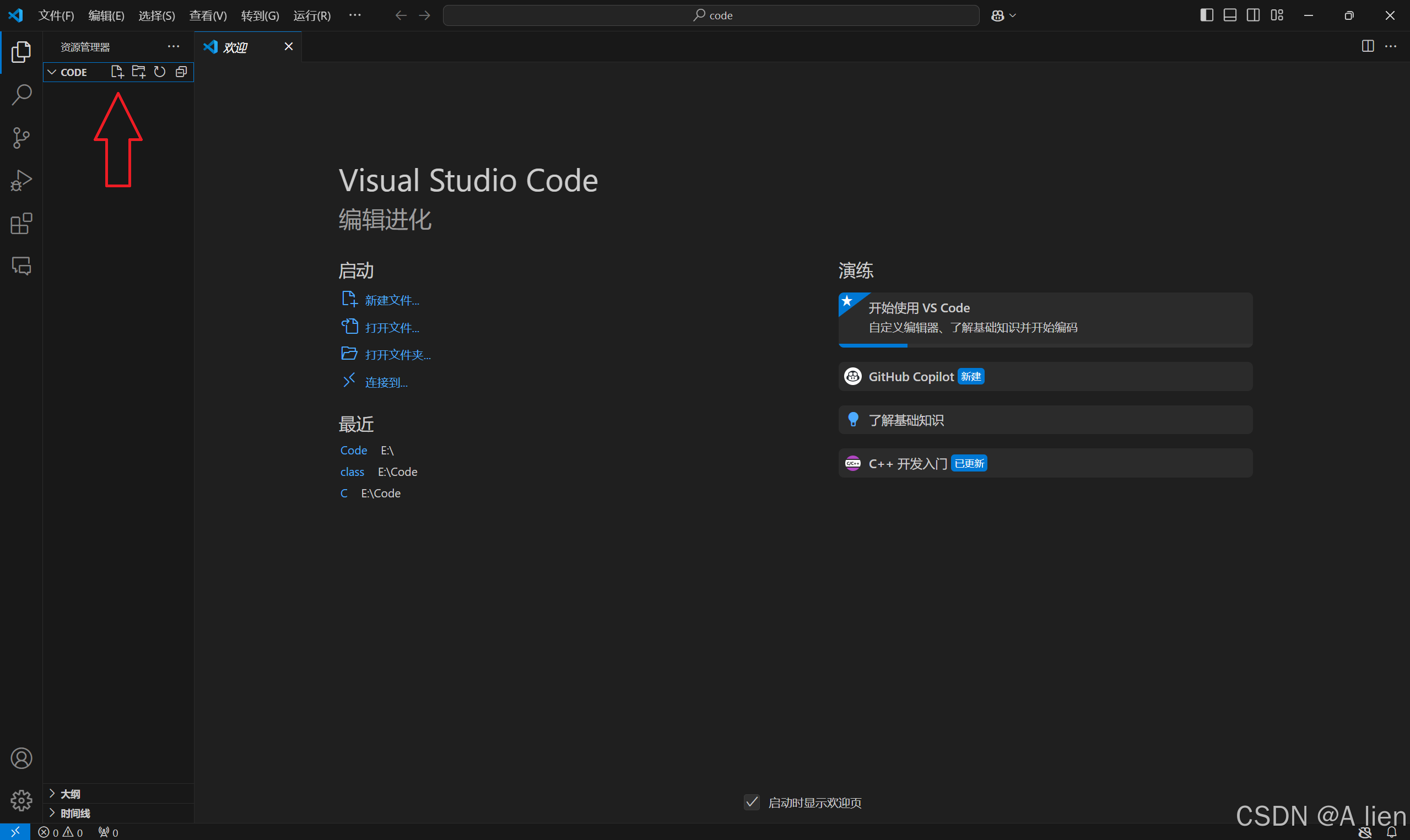This screenshot has width=1410, height=840.
Task: Toggle the 启动时显示欢迎页 checkbox
Action: coord(752,802)
